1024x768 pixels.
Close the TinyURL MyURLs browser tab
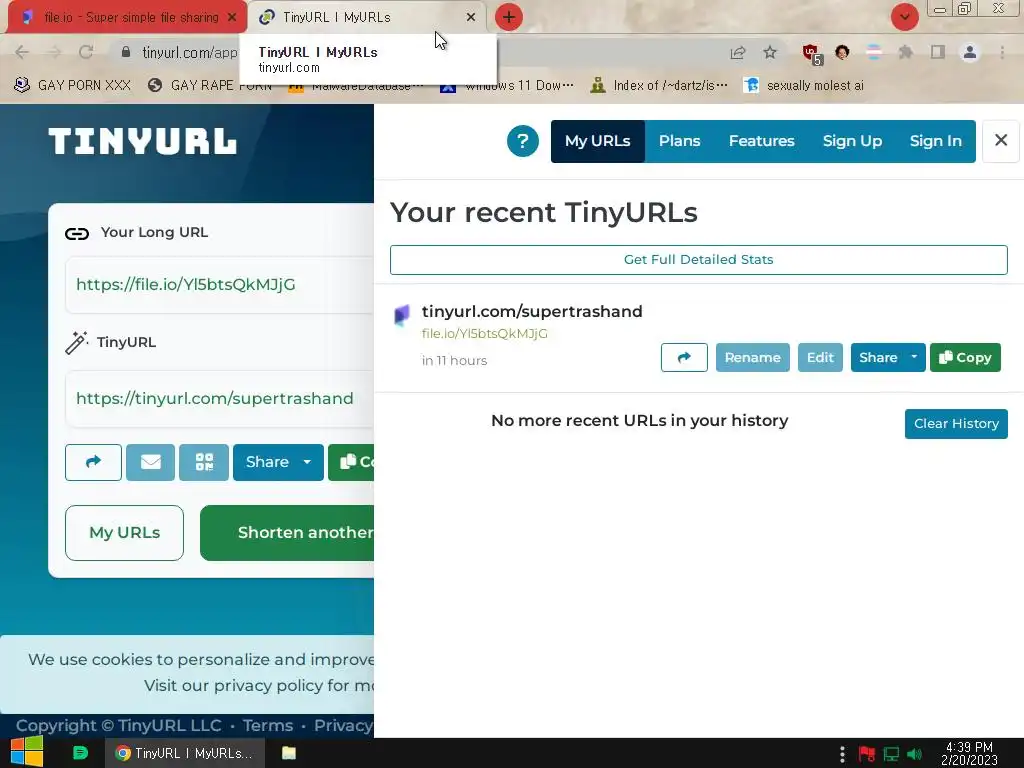(471, 18)
